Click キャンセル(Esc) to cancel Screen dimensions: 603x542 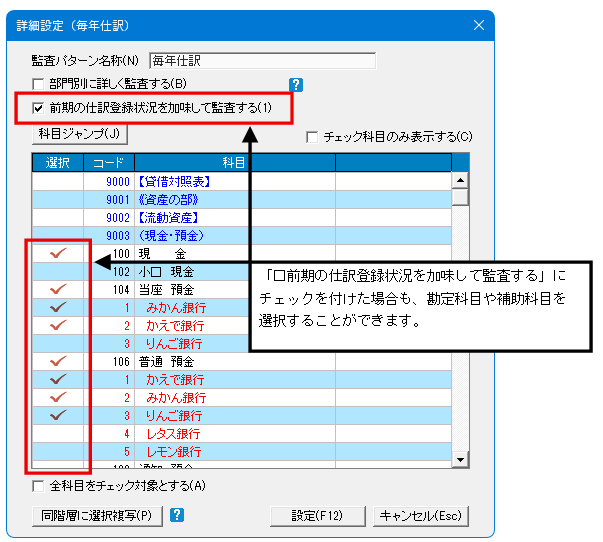421,516
